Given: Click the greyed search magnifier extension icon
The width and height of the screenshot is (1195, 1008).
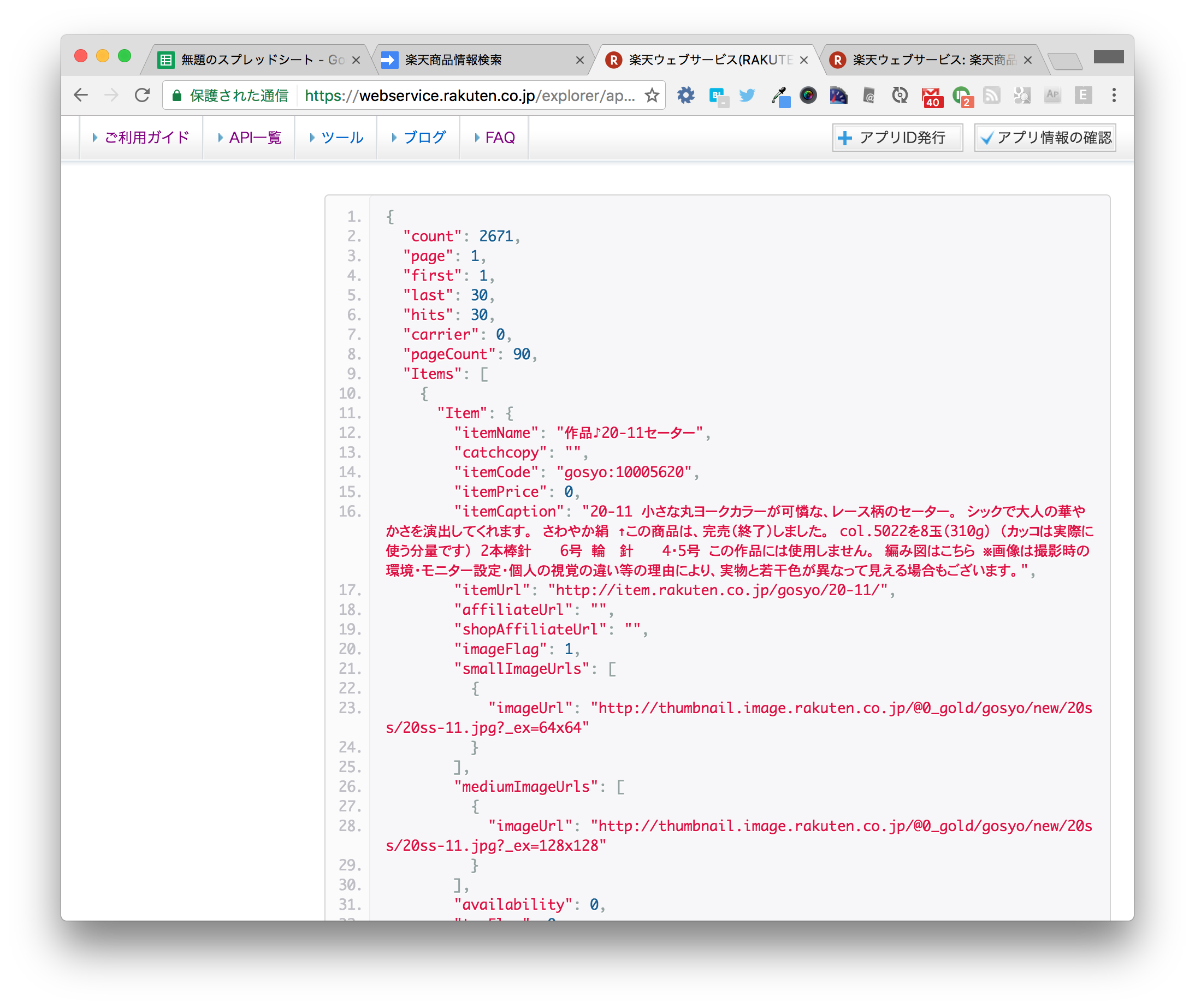Looking at the screenshot, I should (x=1022, y=96).
